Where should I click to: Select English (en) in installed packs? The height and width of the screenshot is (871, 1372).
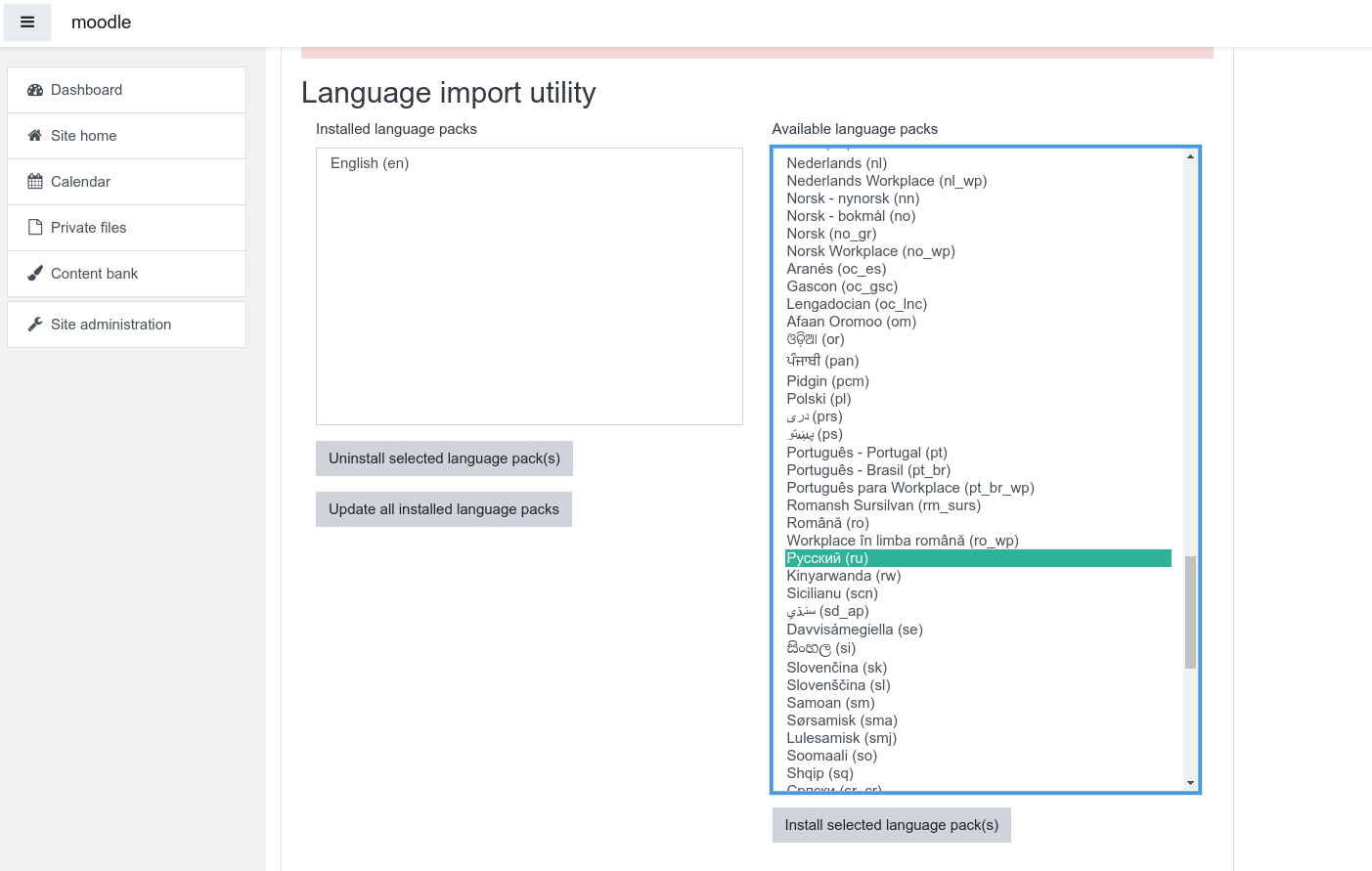[370, 163]
